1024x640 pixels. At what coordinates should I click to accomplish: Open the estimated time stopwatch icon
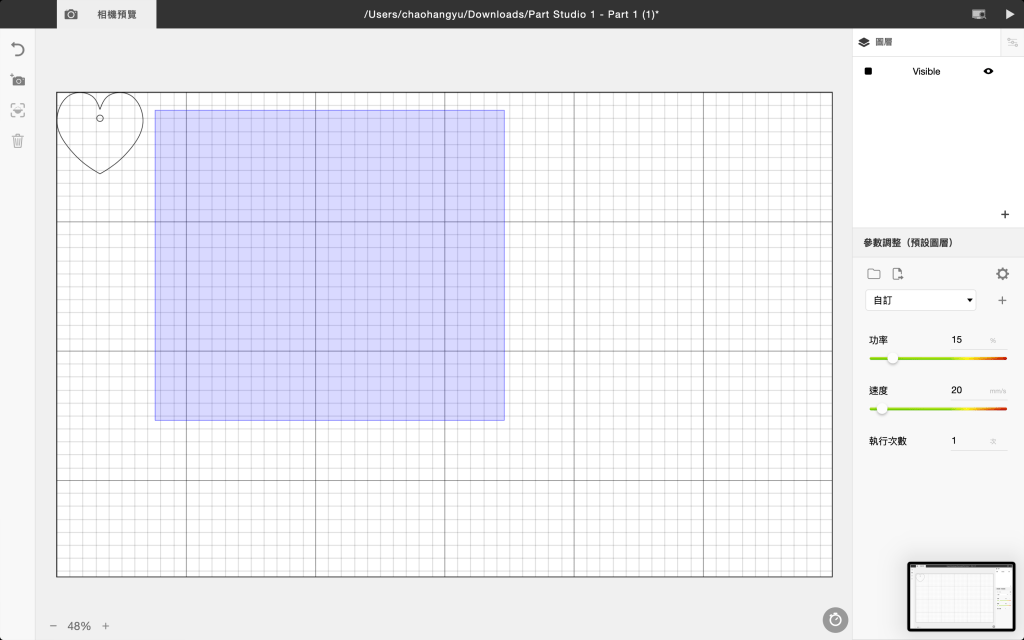point(835,620)
